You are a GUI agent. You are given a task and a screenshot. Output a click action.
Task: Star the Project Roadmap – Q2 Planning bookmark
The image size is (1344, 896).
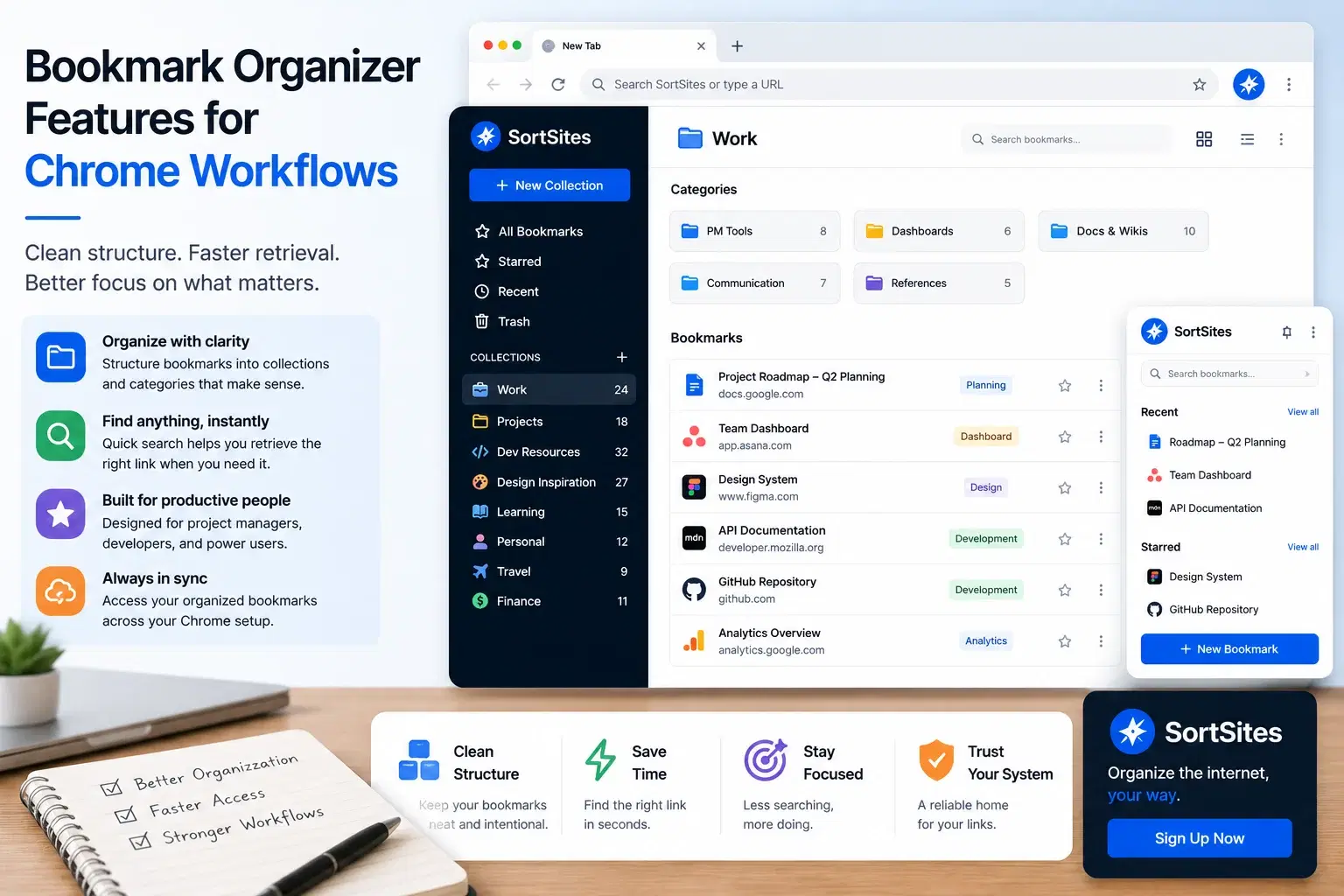(1065, 385)
